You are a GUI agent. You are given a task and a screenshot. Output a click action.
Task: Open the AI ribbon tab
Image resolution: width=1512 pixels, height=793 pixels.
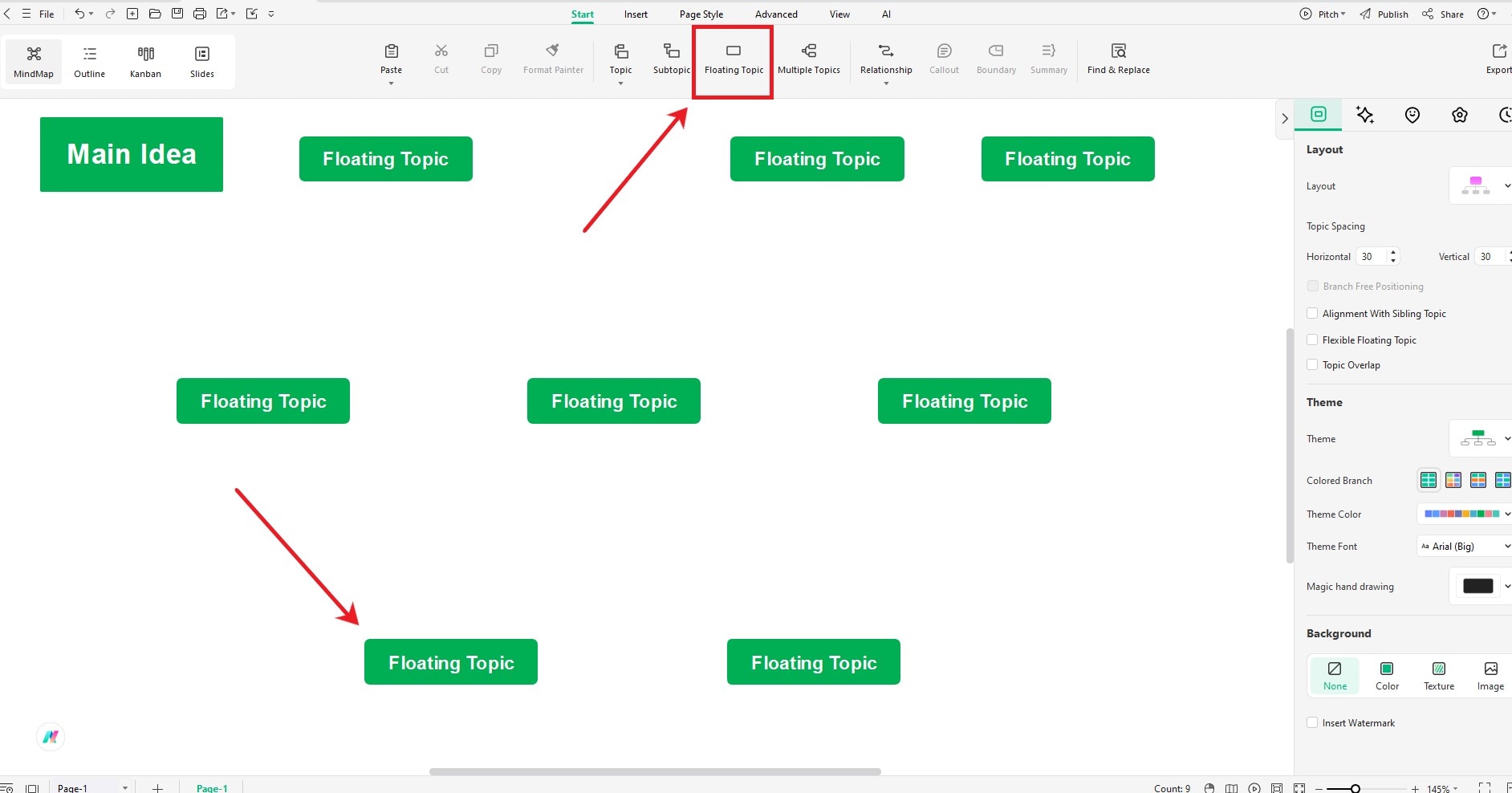click(886, 14)
